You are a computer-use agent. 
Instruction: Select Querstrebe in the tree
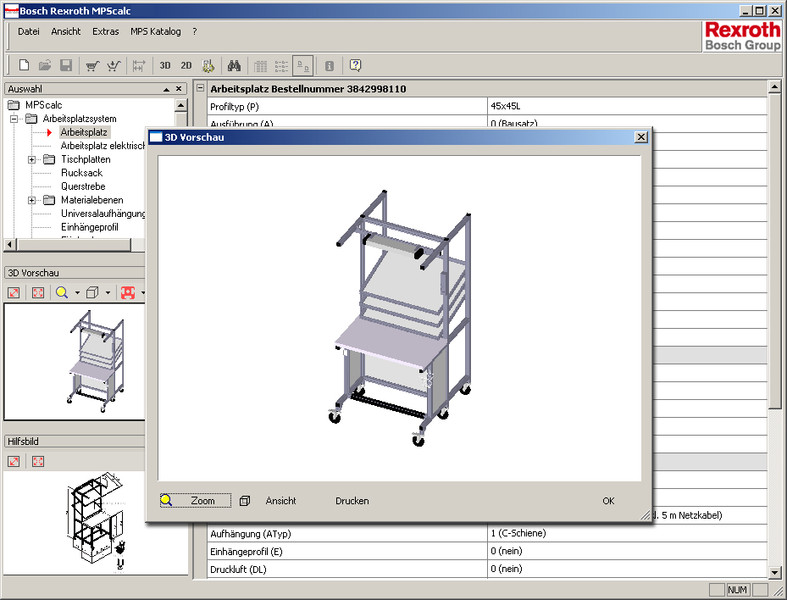coord(82,186)
